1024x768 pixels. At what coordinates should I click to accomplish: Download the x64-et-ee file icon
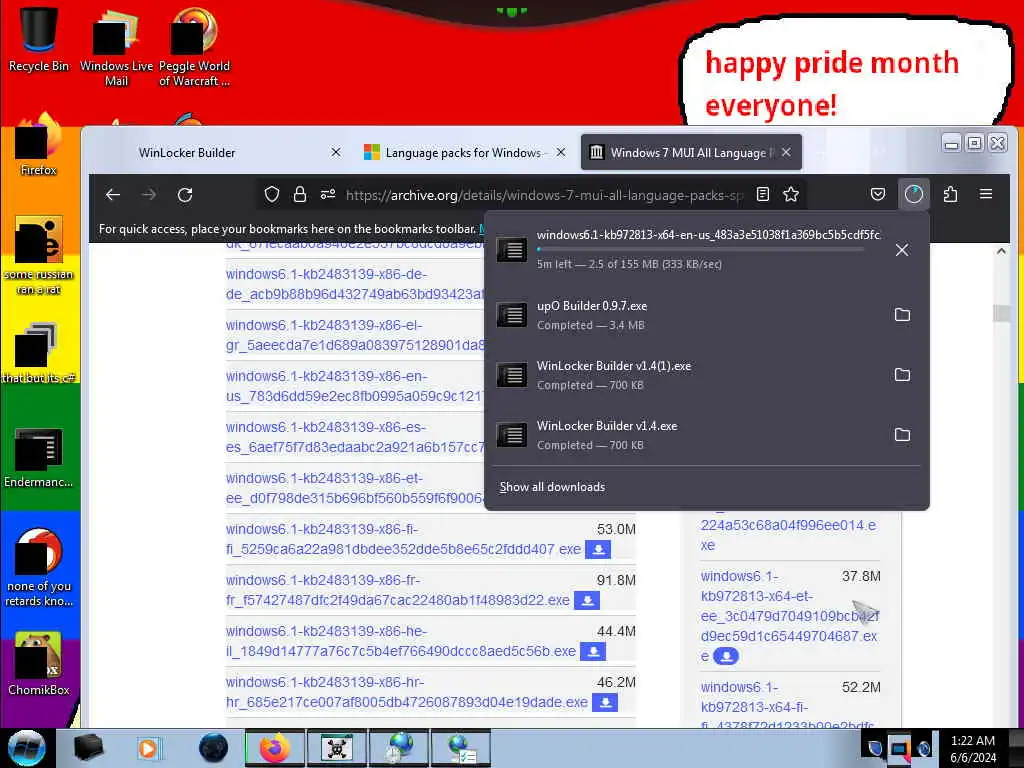tap(726, 656)
